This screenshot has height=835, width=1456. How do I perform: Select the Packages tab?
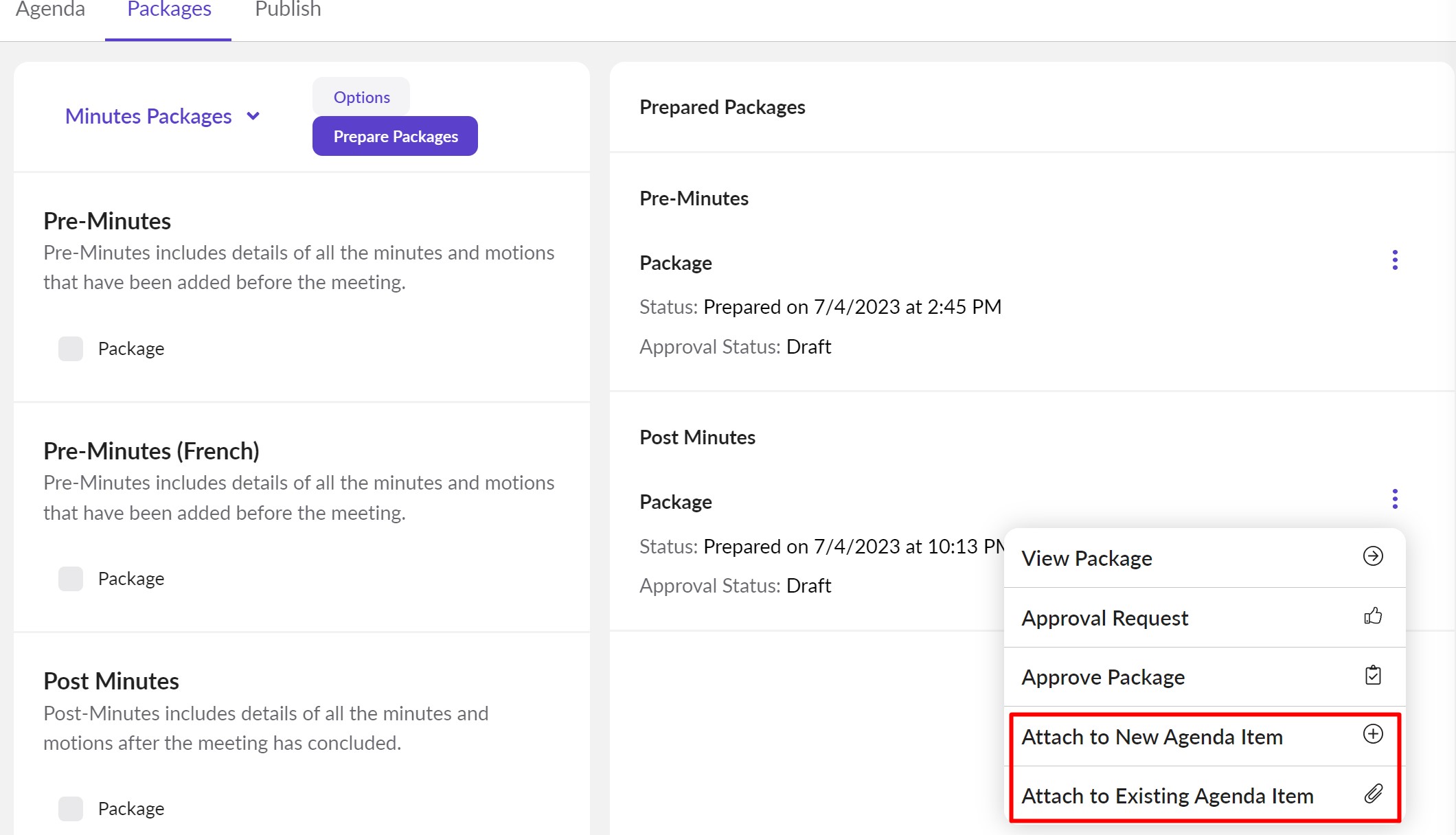169,10
